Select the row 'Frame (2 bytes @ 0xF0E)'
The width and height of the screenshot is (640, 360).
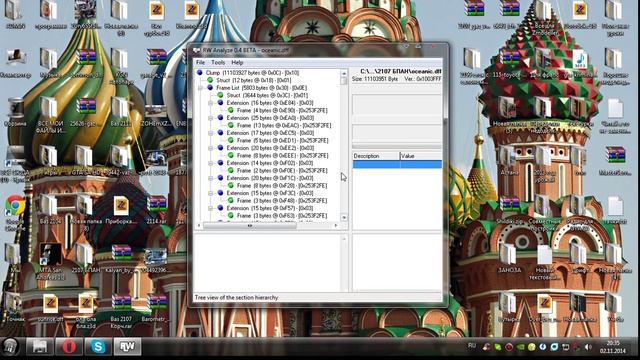(x=282, y=171)
